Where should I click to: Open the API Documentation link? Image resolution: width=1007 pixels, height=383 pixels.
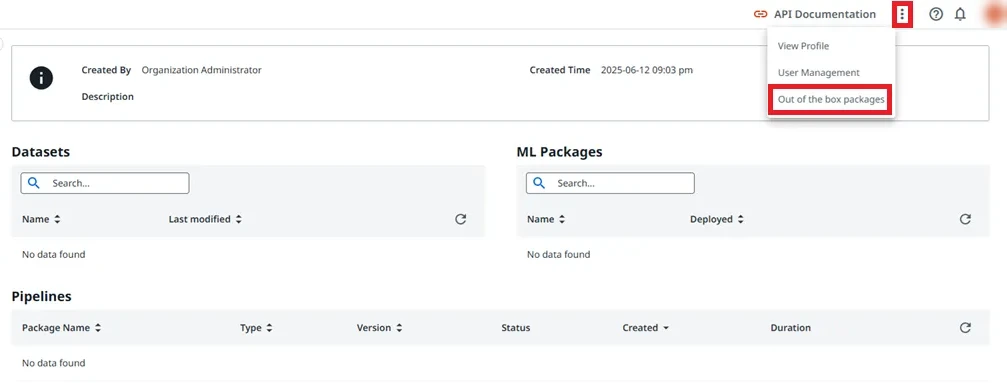(x=825, y=14)
